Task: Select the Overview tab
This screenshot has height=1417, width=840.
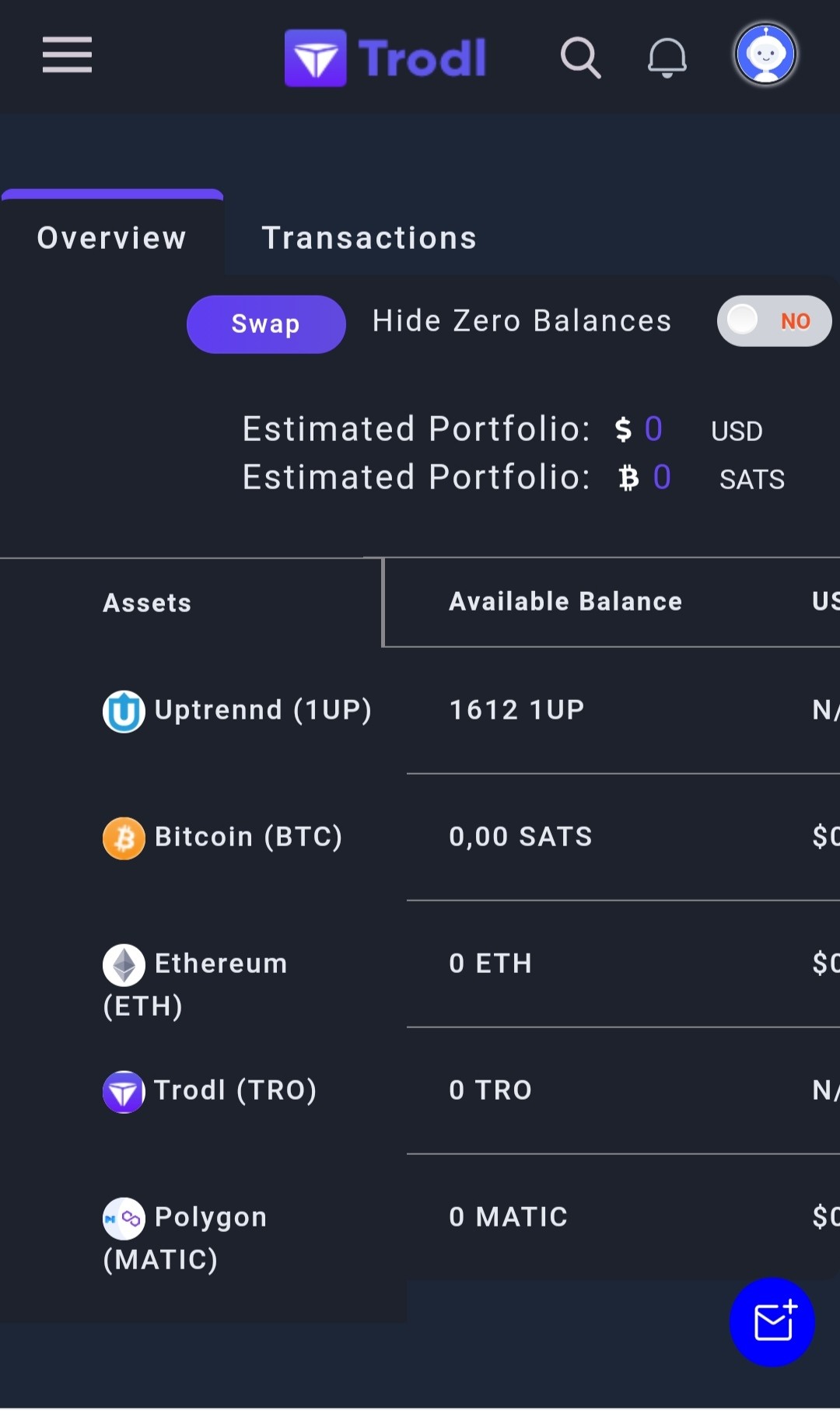Action: pos(112,238)
